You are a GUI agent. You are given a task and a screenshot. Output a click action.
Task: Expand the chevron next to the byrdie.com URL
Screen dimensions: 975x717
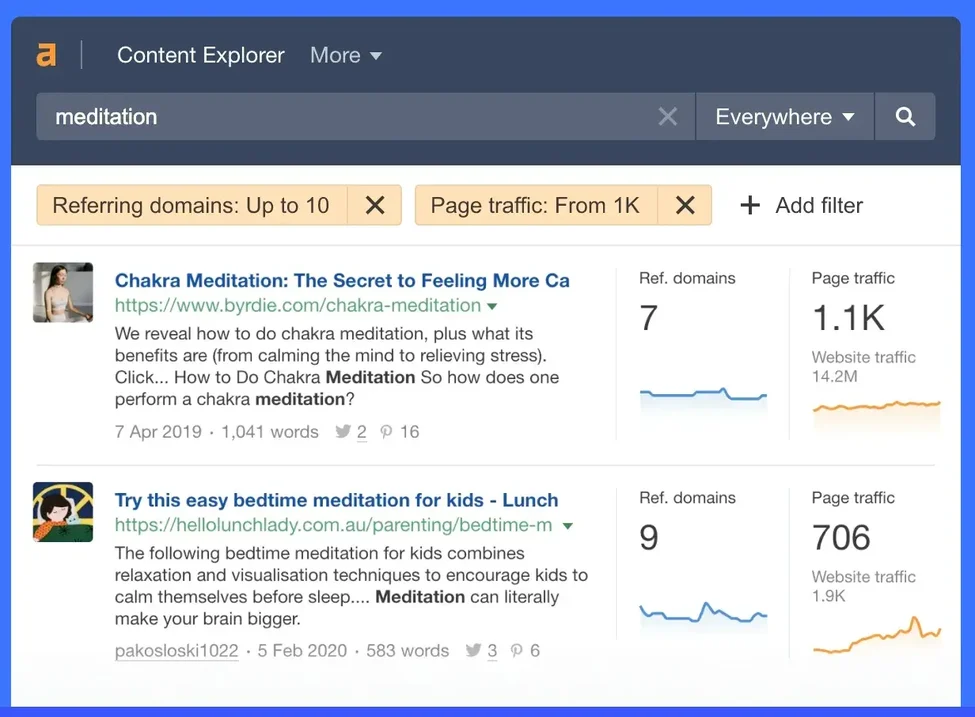coord(492,306)
